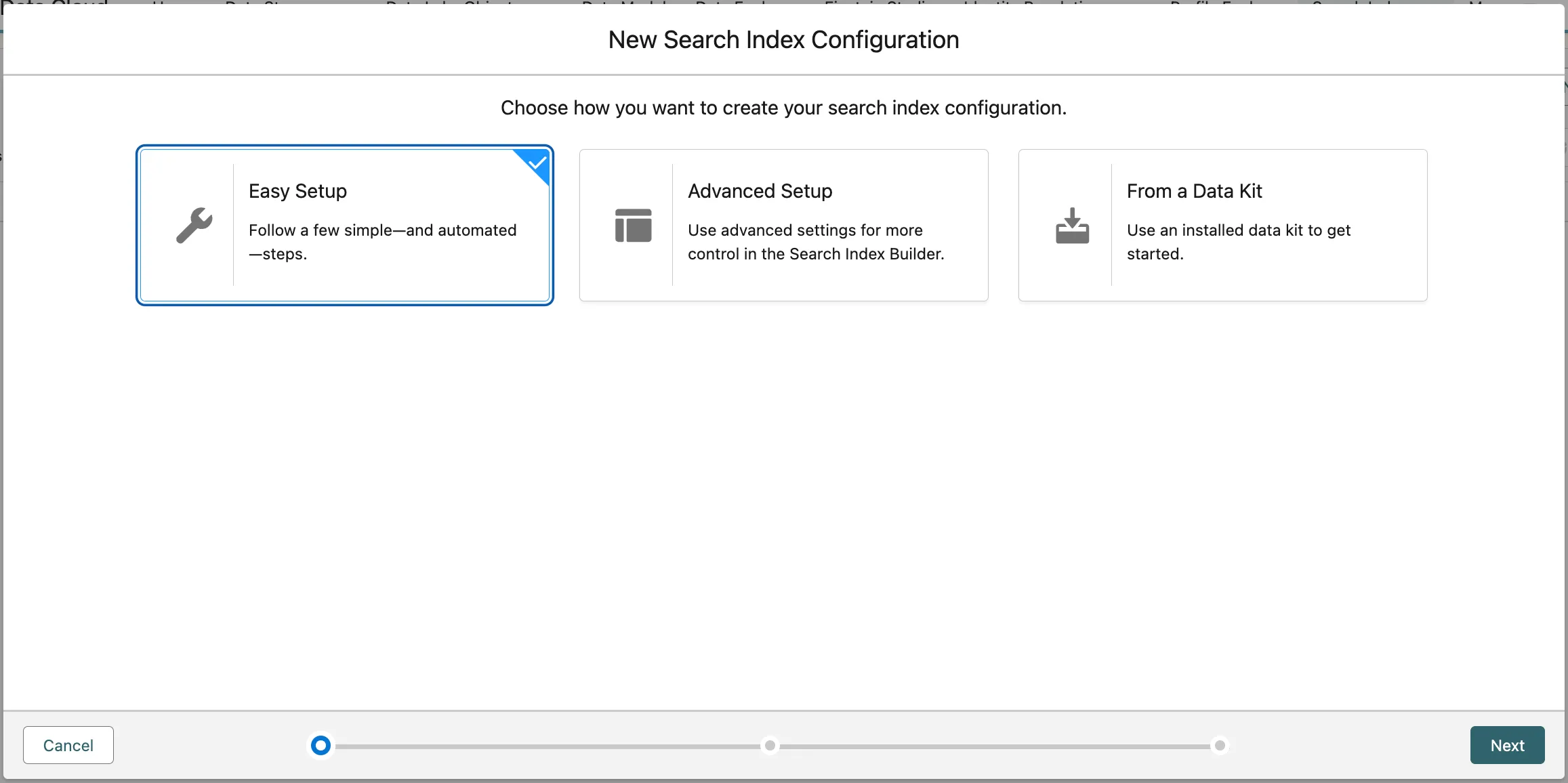Jump to the middle progress step dot

coord(770,745)
